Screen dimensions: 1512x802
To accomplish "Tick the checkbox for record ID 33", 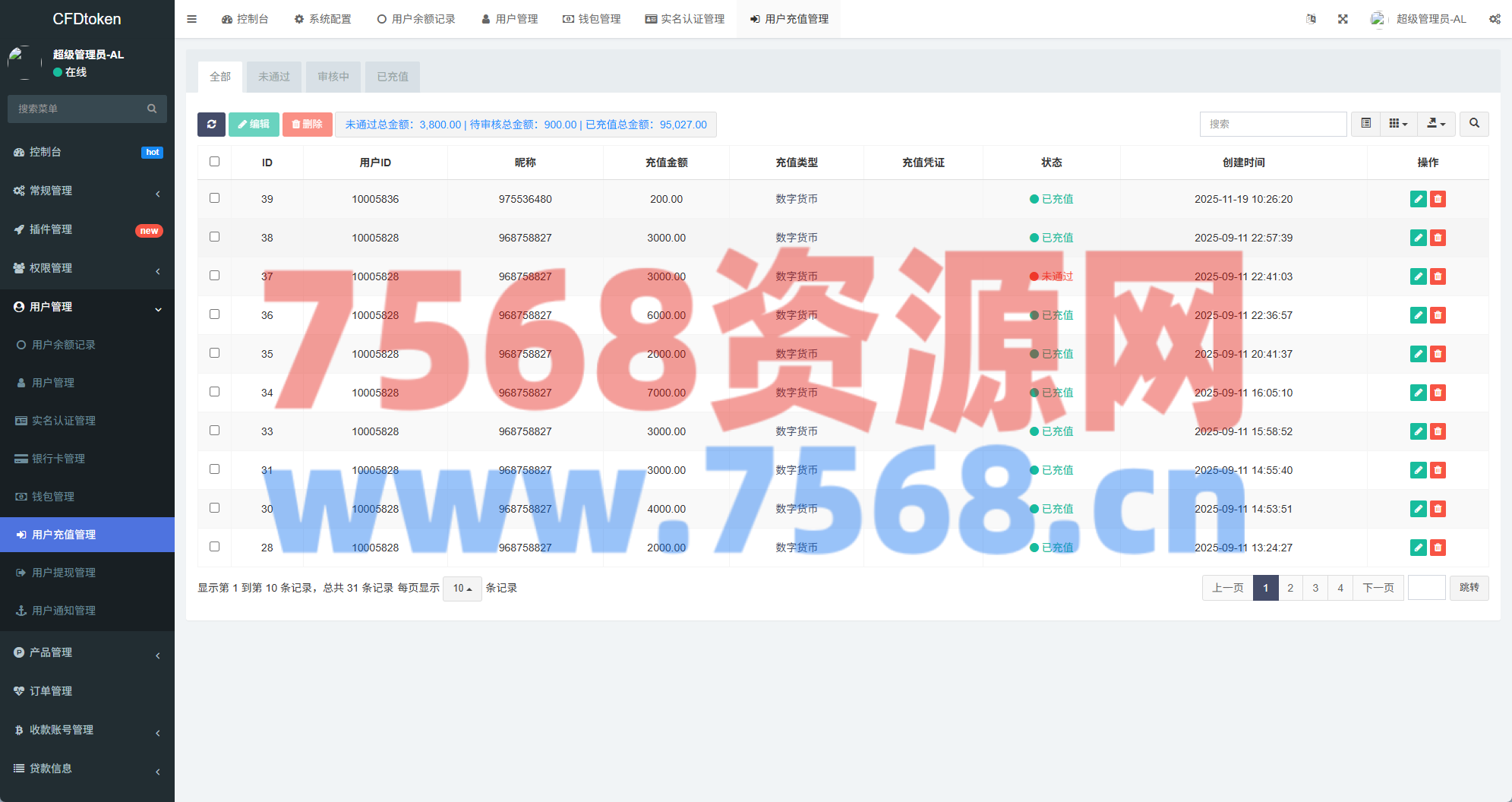I will click(x=215, y=431).
